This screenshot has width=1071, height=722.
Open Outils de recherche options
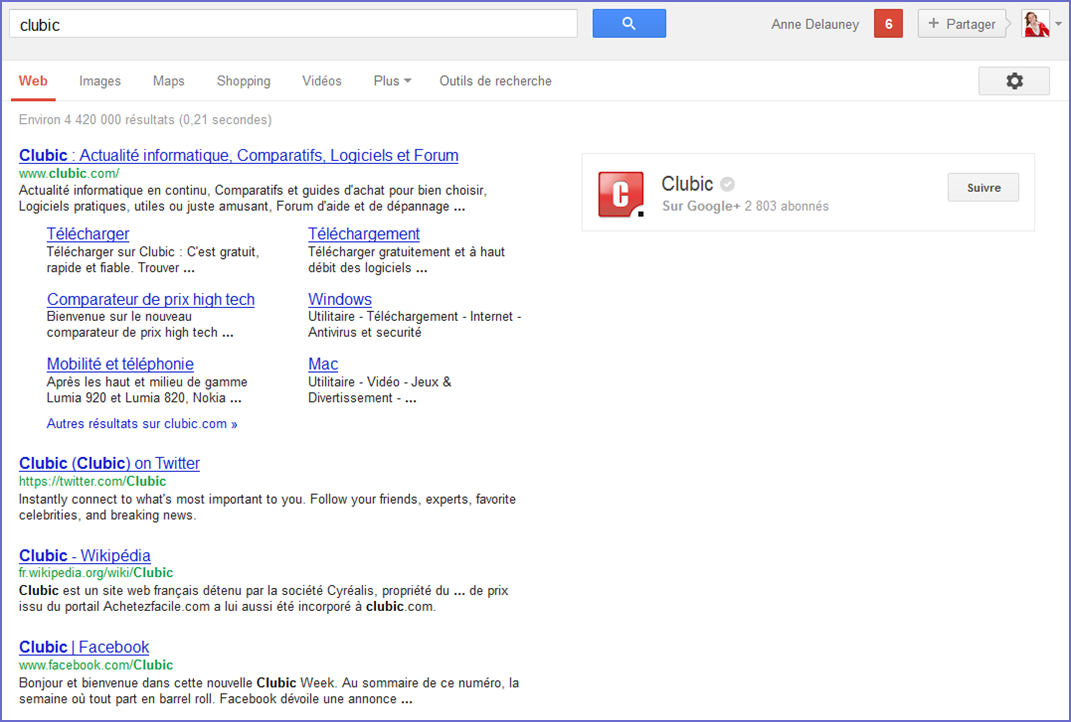pyautogui.click(x=495, y=81)
